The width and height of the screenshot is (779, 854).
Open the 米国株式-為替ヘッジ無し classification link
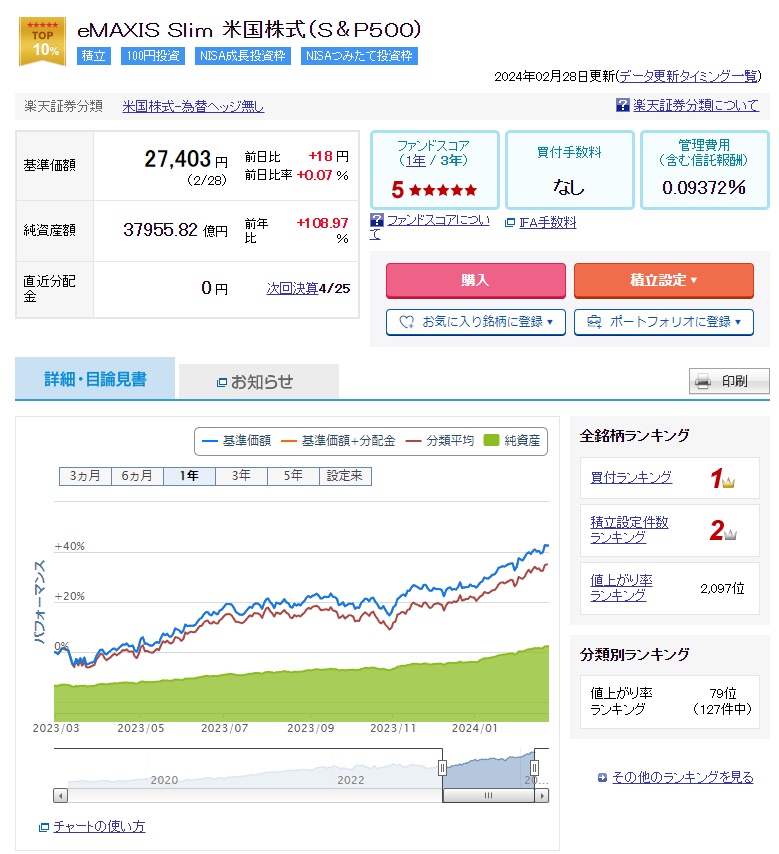coord(193,106)
